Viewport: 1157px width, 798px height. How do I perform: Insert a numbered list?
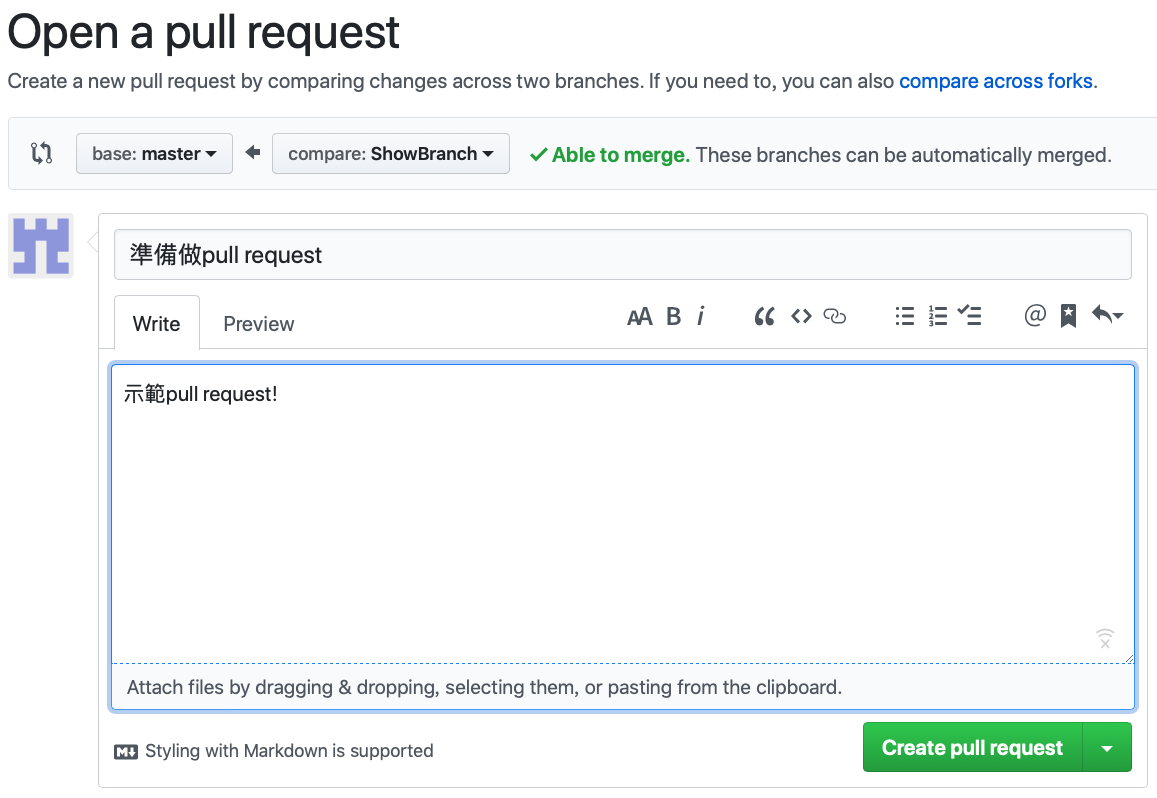pyautogui.click(x=937, y=317)
